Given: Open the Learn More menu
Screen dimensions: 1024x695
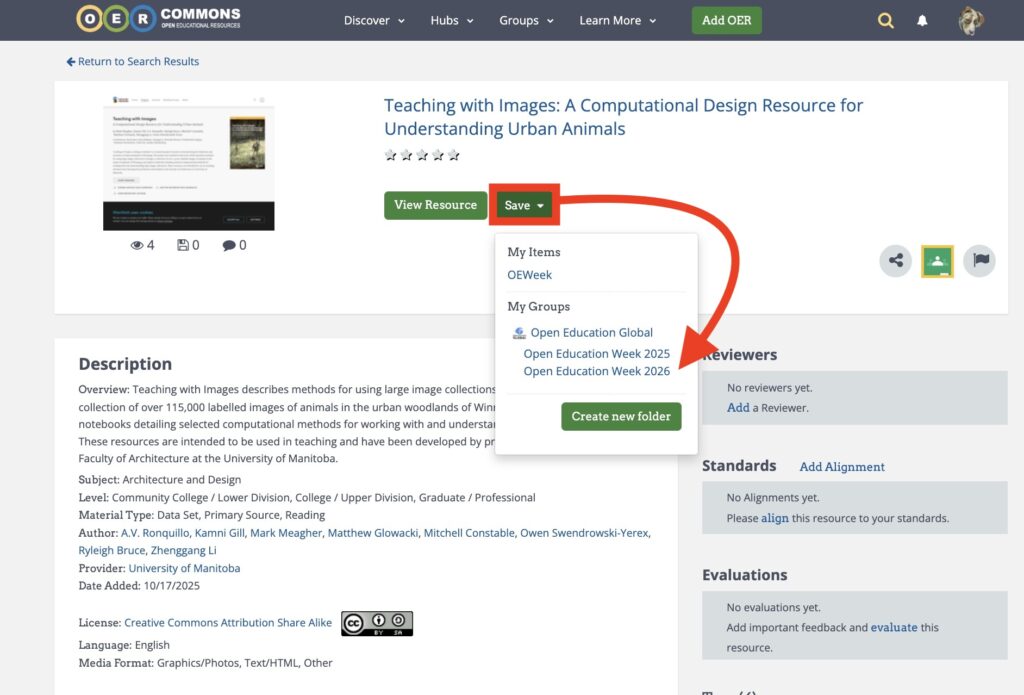Looking at the screenshot, I should 617,20.
